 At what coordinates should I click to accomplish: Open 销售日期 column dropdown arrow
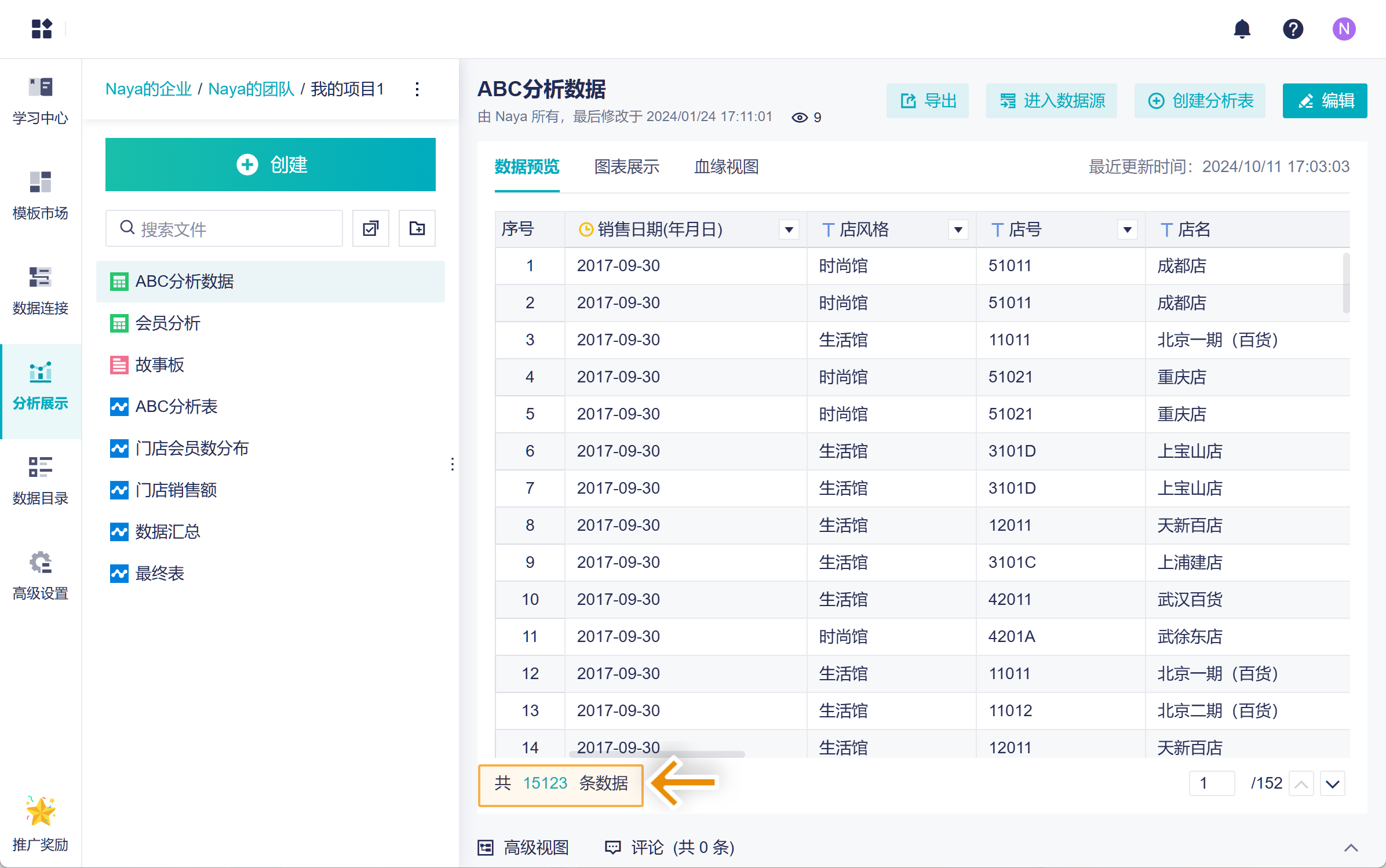coord(789,229)
